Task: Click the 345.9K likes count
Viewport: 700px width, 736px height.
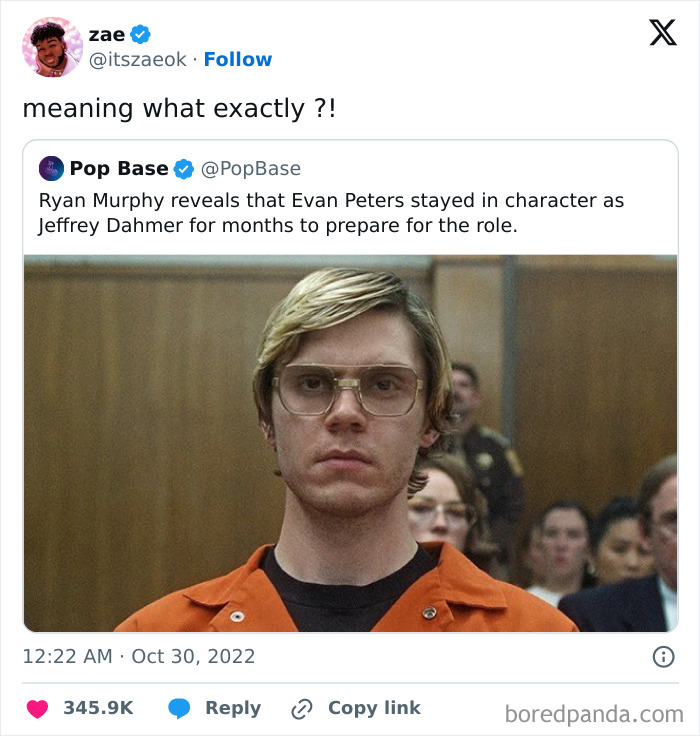Action: [x=99, y=708]
